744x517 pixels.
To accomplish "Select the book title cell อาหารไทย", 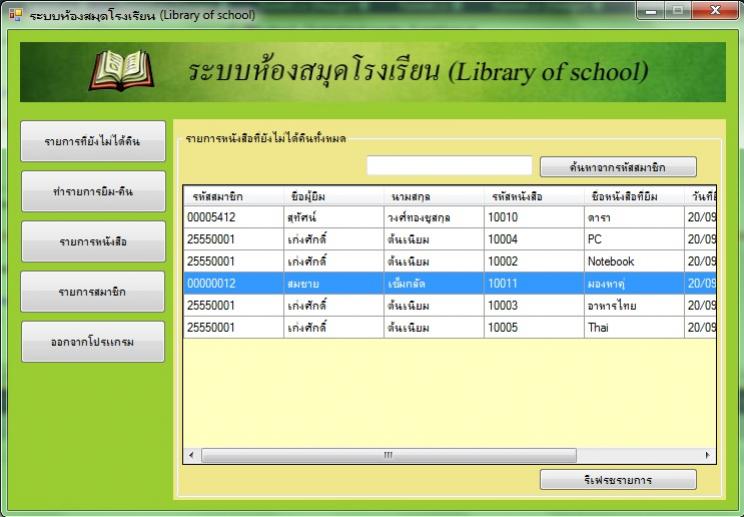I will pyautogui.click(x=634, y=305).
